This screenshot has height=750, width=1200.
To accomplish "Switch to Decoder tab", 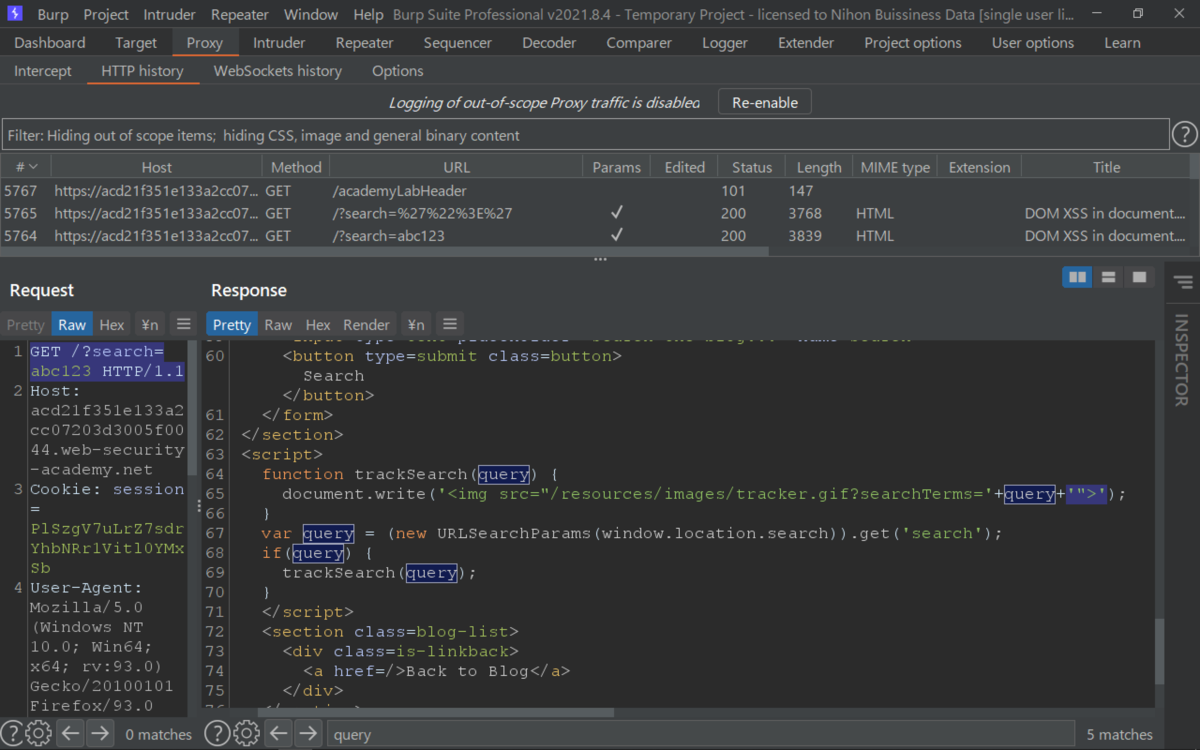I will (x=549, y=43).
